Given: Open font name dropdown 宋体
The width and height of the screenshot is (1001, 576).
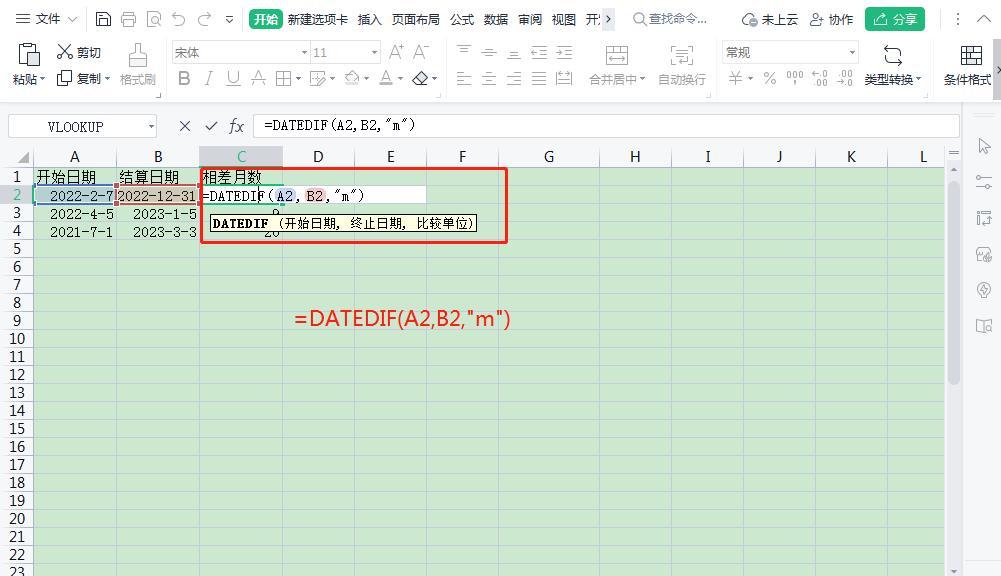Looking at the screenshot, I should click(x=305, y=52).
